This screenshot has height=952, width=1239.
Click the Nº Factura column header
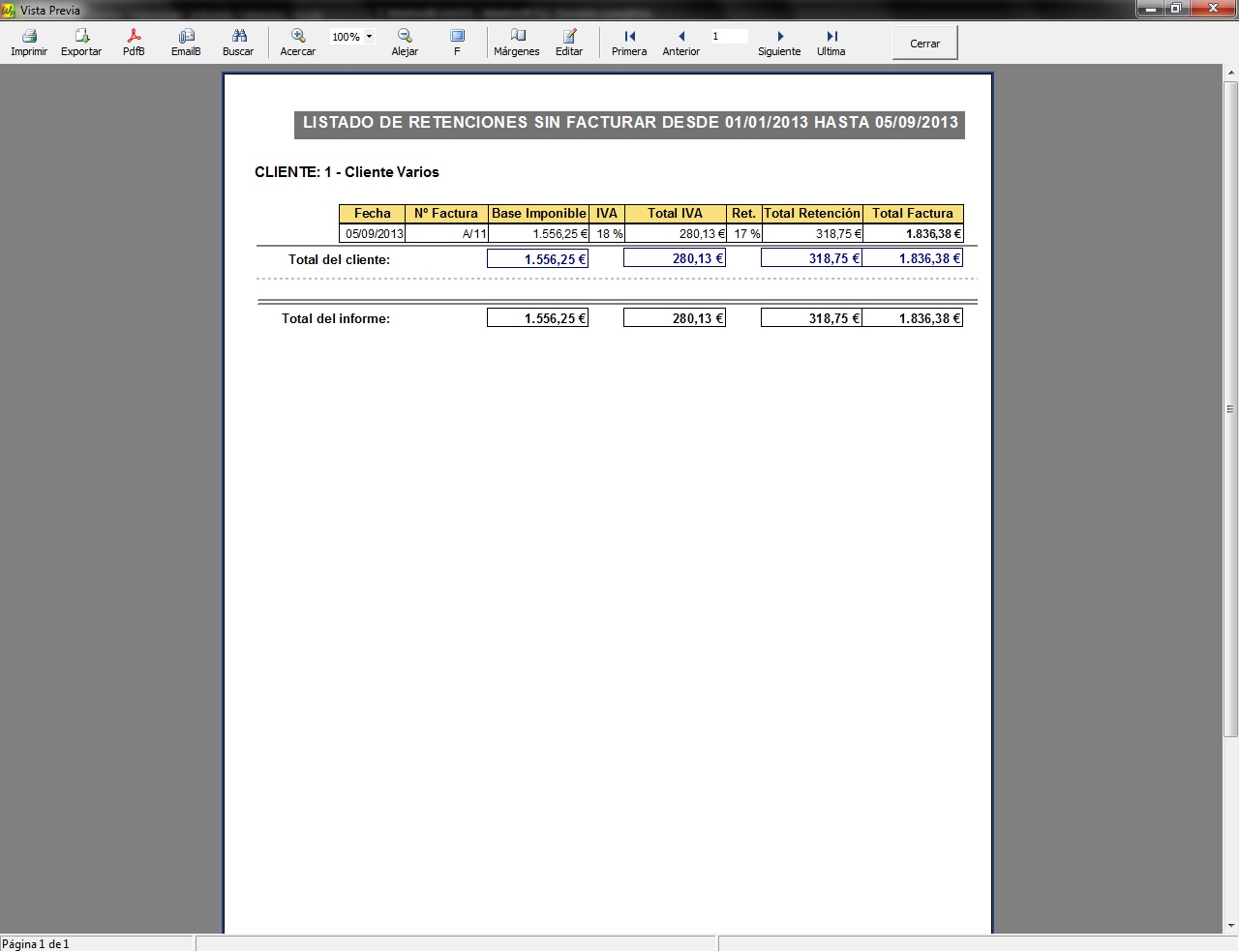click(446, 214)
